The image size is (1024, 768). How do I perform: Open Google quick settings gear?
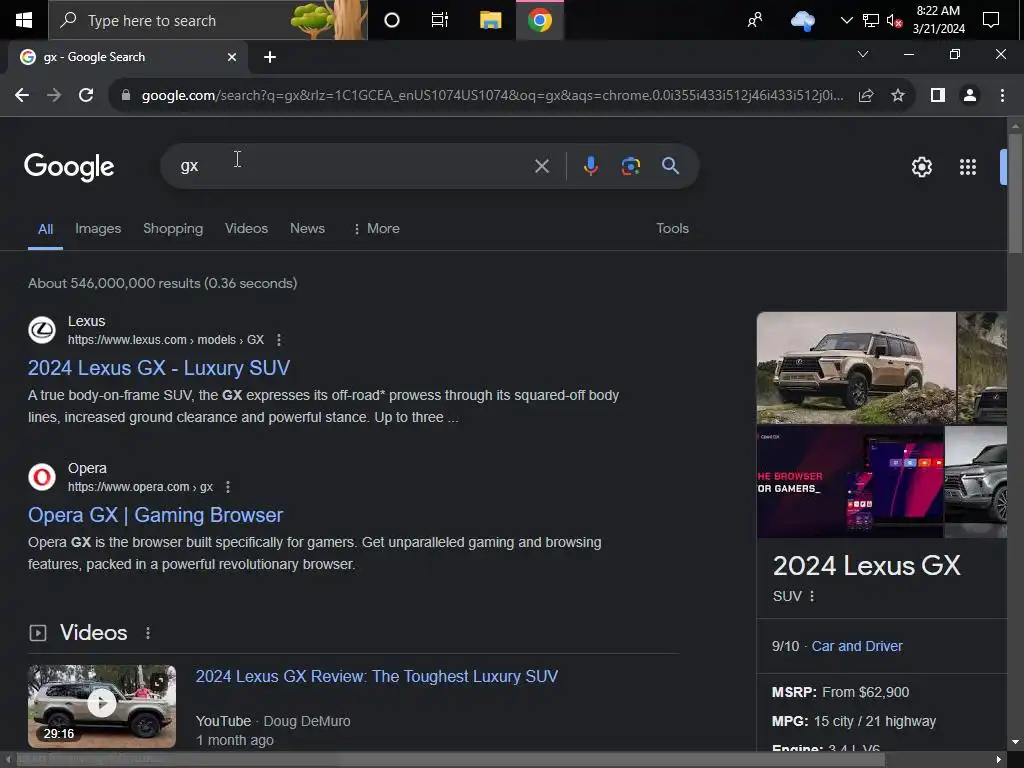921,167
